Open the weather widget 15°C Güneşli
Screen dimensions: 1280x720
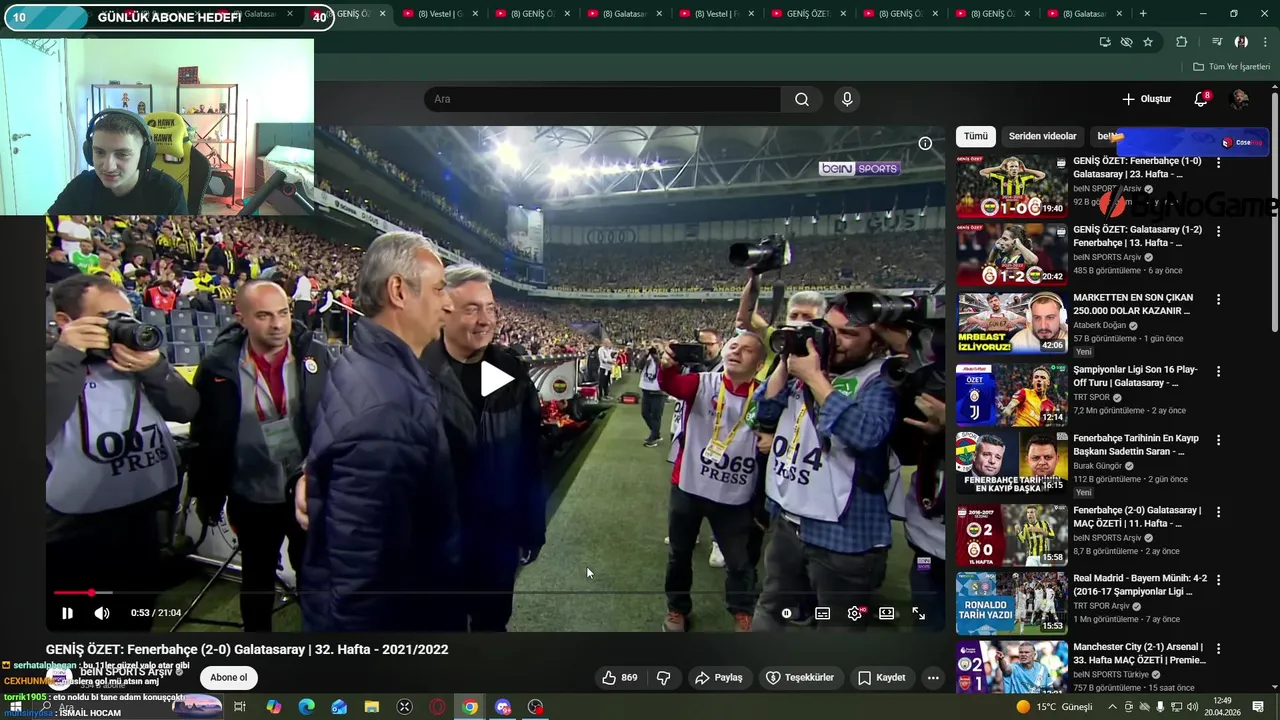coord(1054,707)
